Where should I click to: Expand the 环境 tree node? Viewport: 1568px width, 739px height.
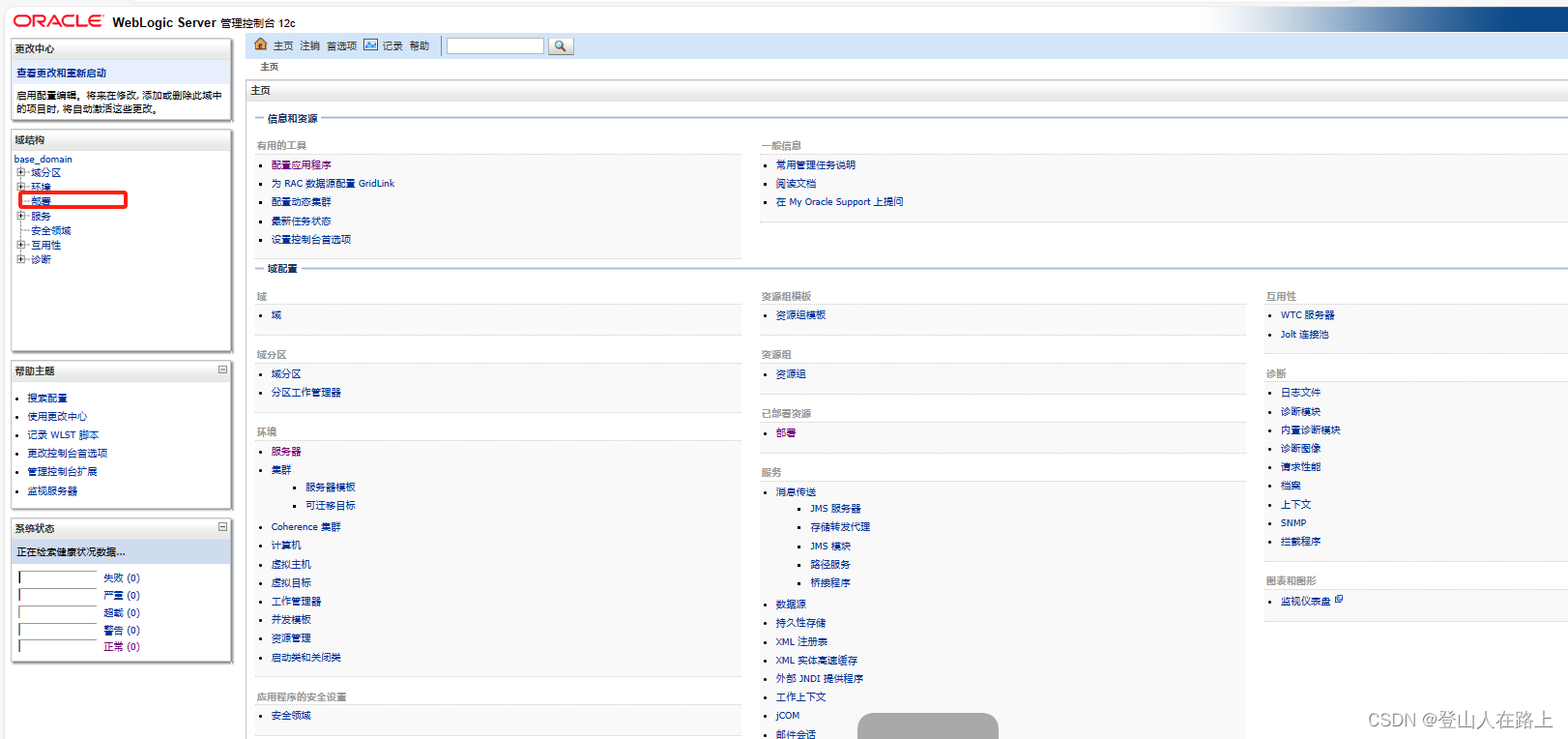pyautogui.click(x=20, y=187)
